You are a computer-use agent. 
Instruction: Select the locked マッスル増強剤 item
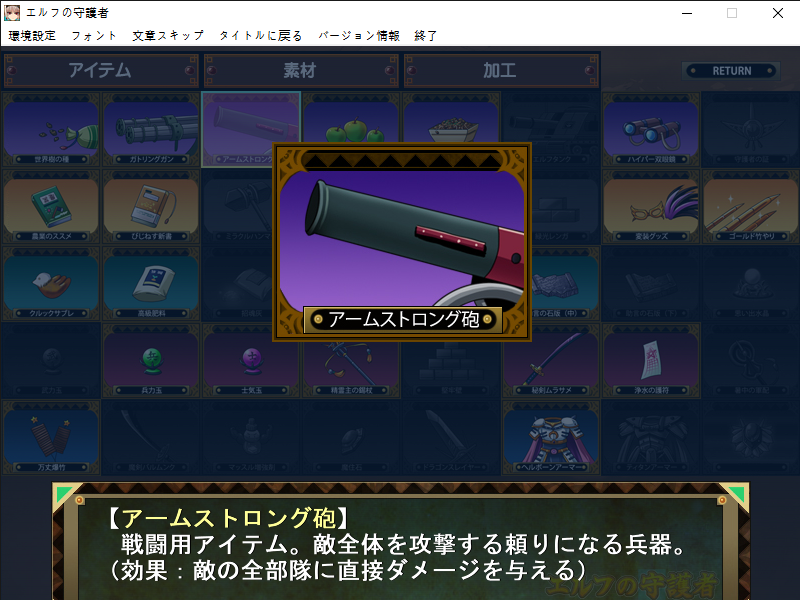pyautogui.click(x=251, y=438)
